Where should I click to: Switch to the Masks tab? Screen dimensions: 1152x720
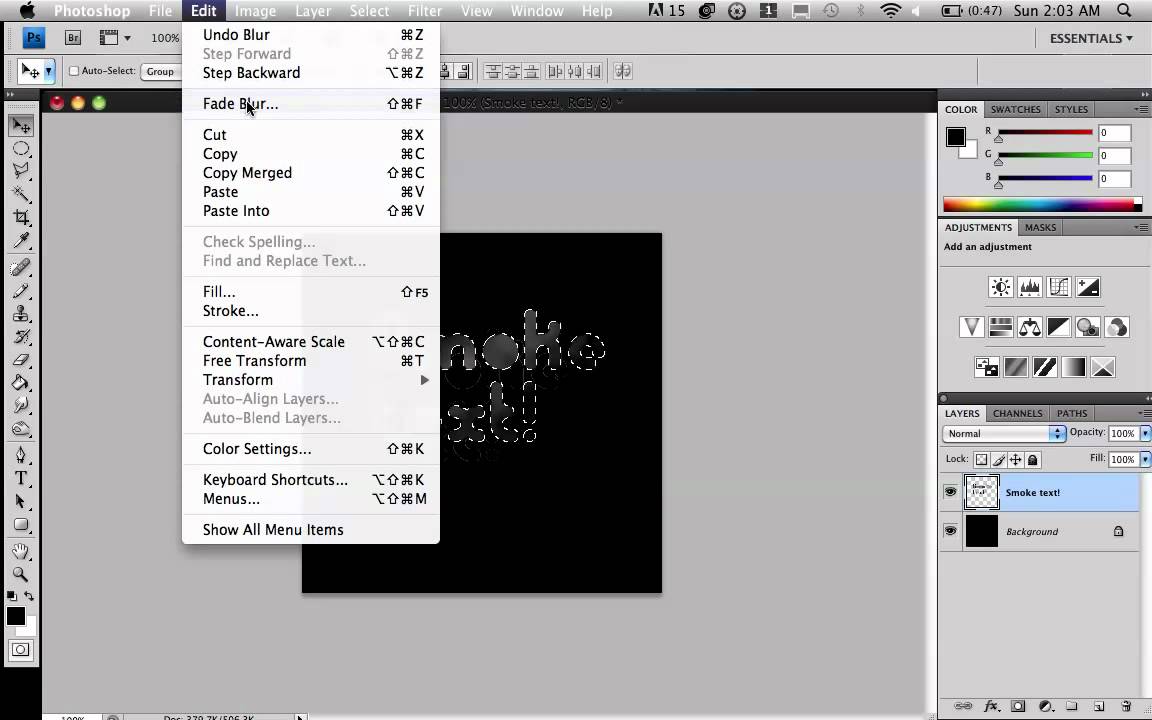tap(1040, 227)
